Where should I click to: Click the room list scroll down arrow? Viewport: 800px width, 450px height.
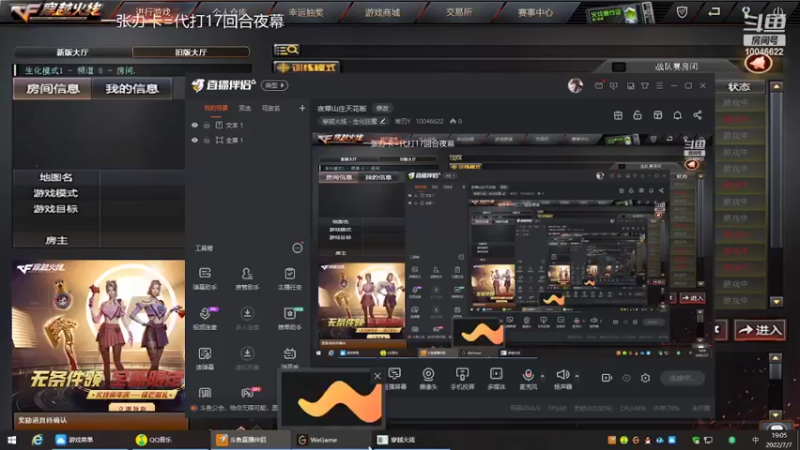[x=776, y=302]
